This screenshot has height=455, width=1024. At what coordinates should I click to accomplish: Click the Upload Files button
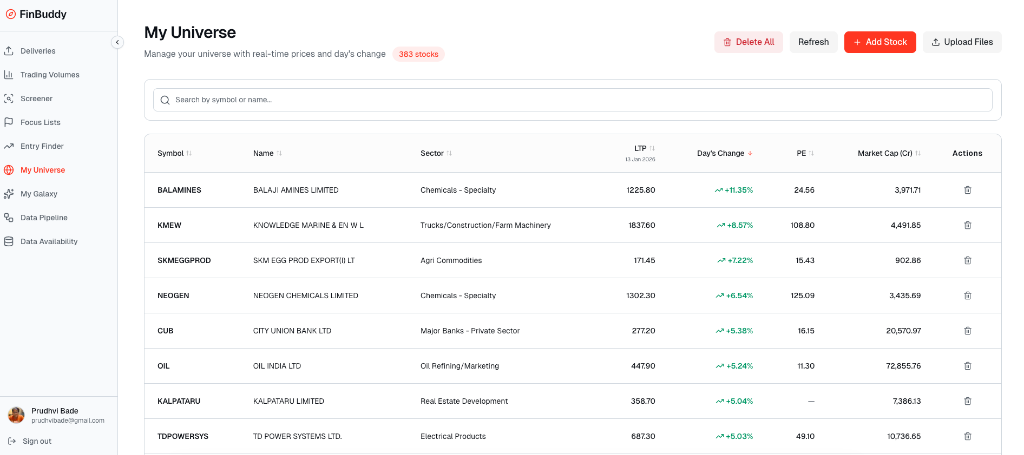[961, 42]
